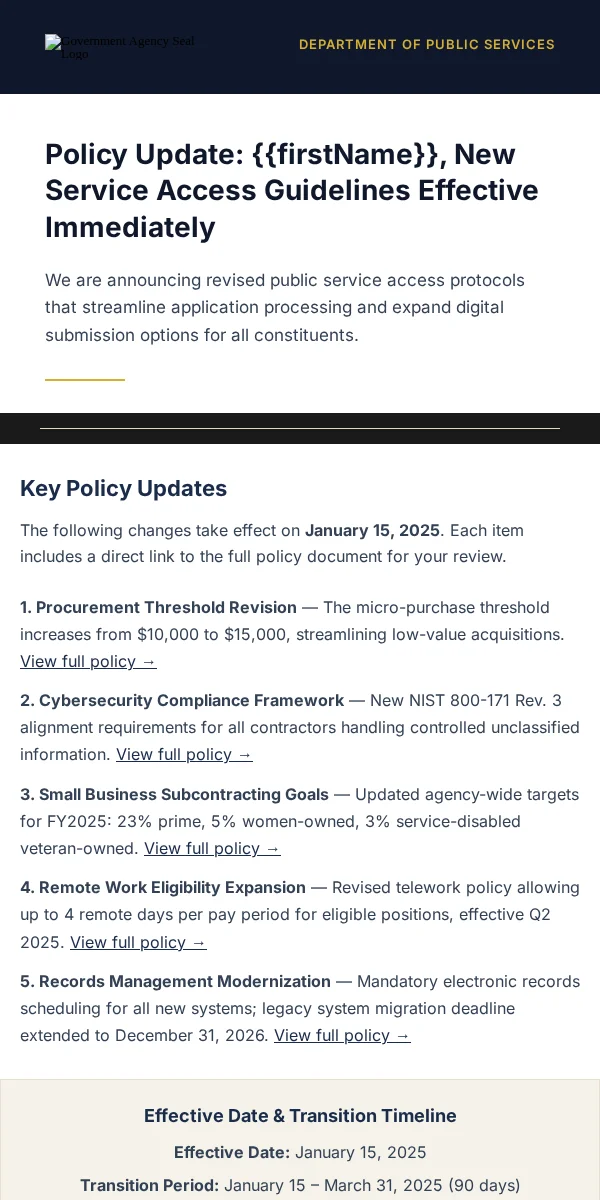This screenshot has height=1200, width=600.
Task: Click the Remote Work Eligibility Expansion title
Action: tap(163, 888)
